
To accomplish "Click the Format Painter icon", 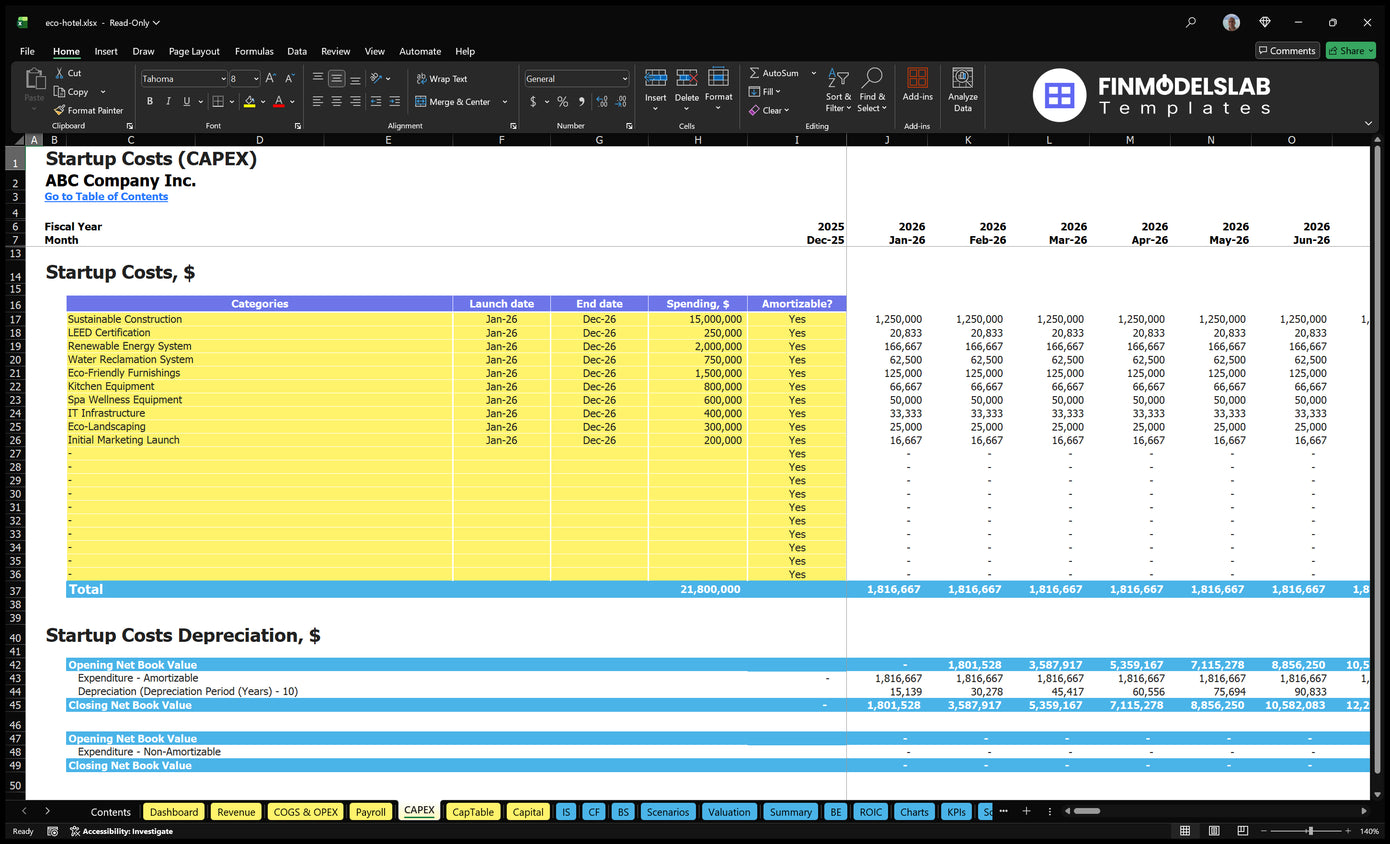I will 60,110.
